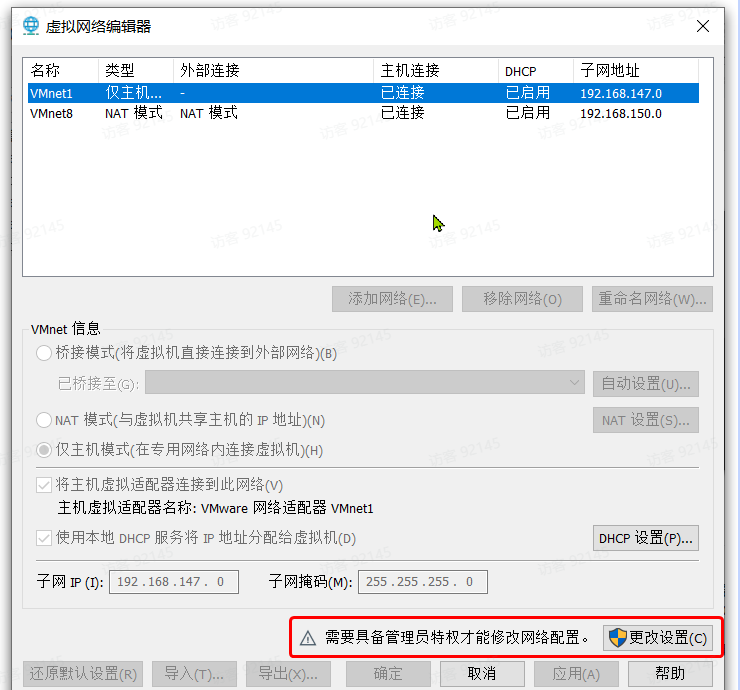Screen dimensions: 740x690
Task: Click 移除网络(O) button
Action: point(522,299)
